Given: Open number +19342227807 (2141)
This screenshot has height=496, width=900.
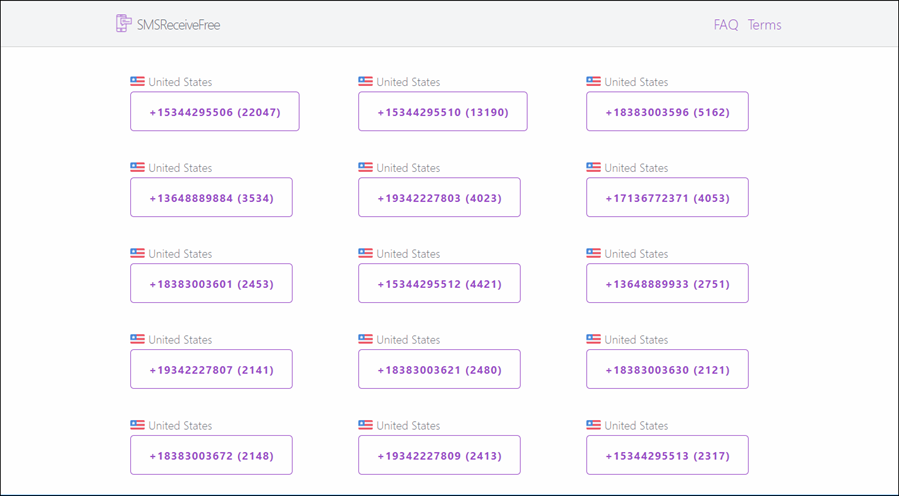Looking at the screenshot, I should coord(211,370).
